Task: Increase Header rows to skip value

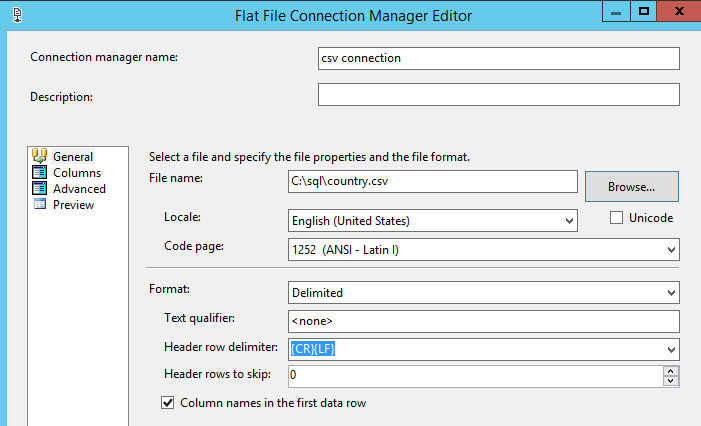Action: click(671, 371)
